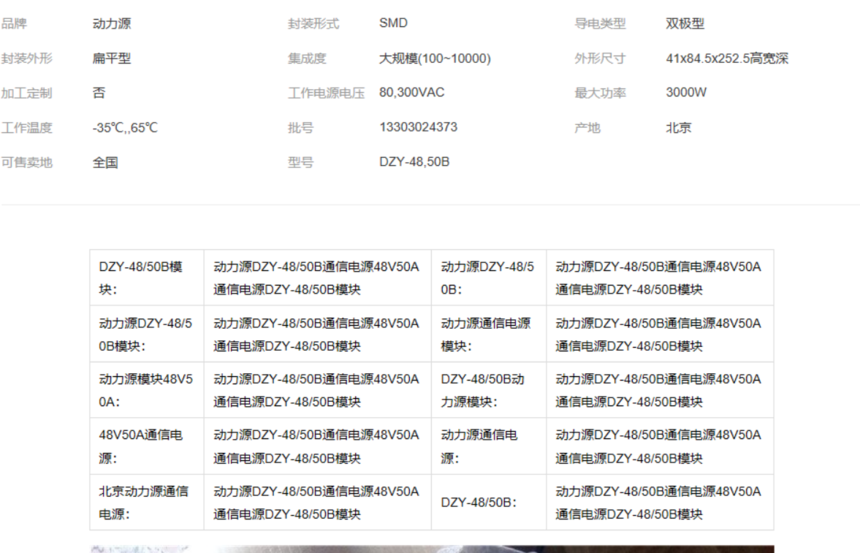Screen dimensions: 860x553
Task: Click the '可售卖地' label
Action: (26, 162)
